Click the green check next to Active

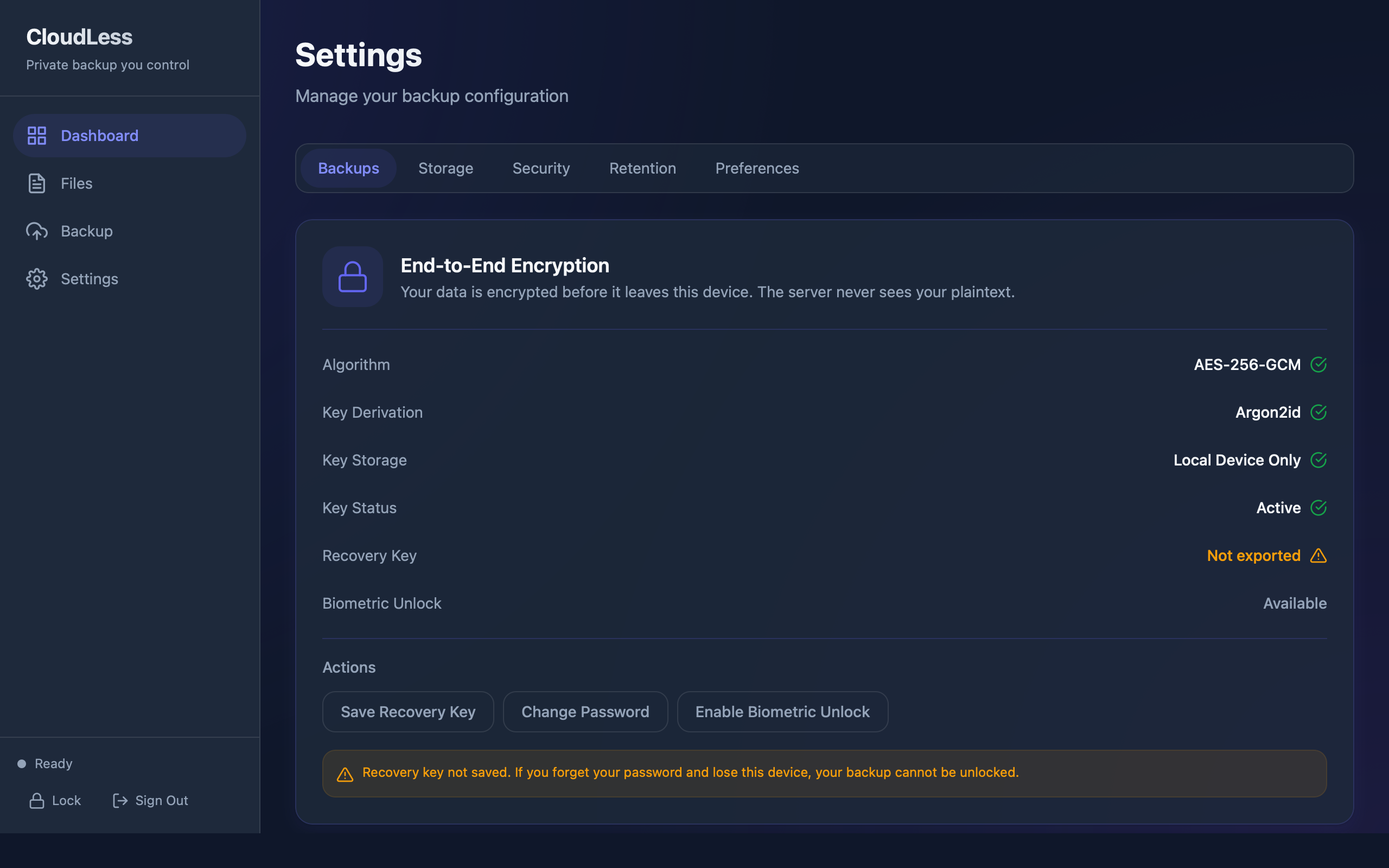click(1318, 507)
